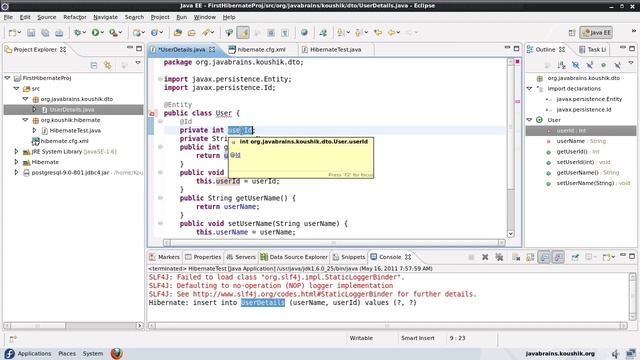
Task: Collapse the FirstHibernateProj tree node
Action: coord(7,78)
